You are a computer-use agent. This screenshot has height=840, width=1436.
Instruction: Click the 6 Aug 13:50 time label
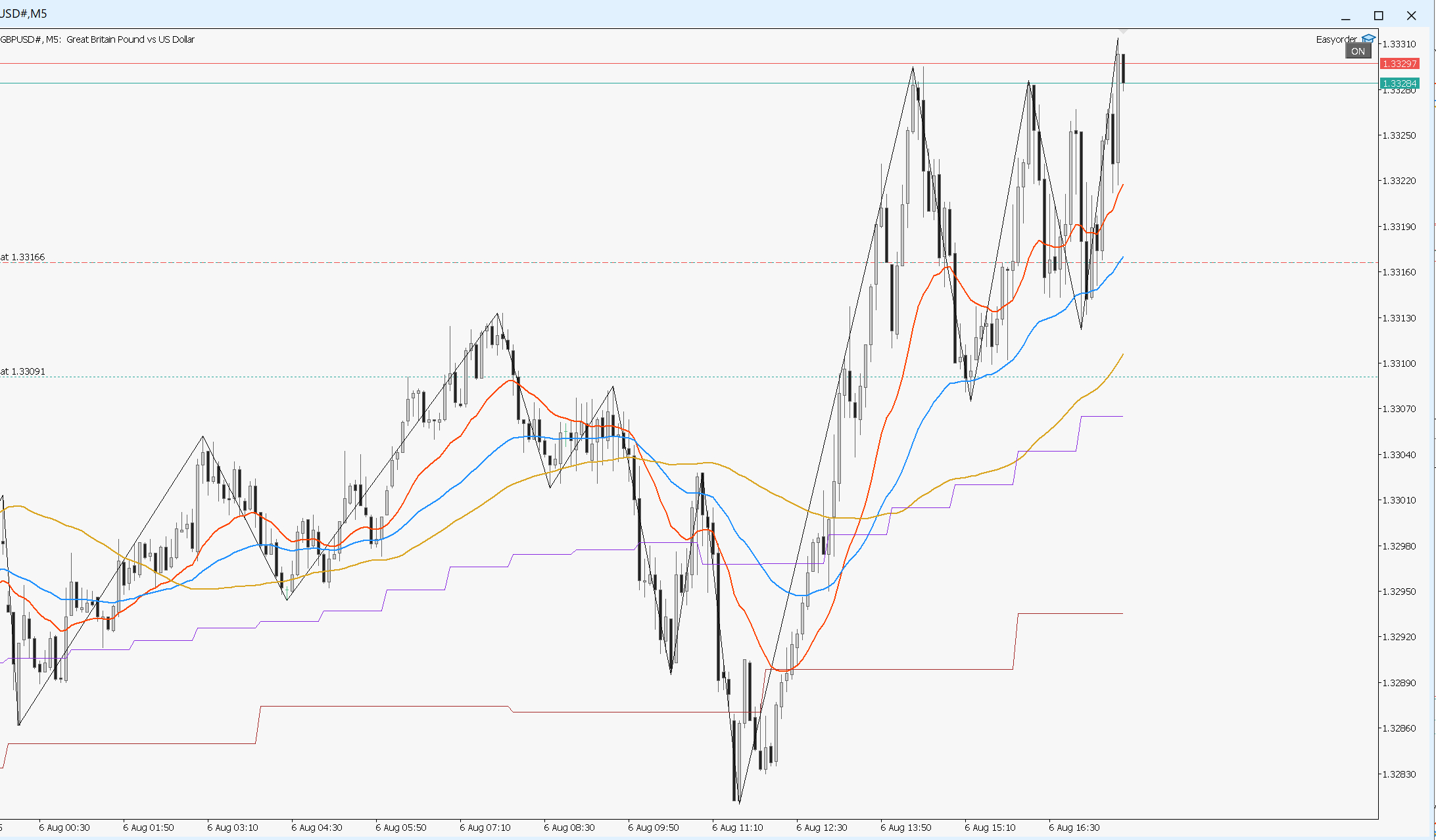[906, 828]
